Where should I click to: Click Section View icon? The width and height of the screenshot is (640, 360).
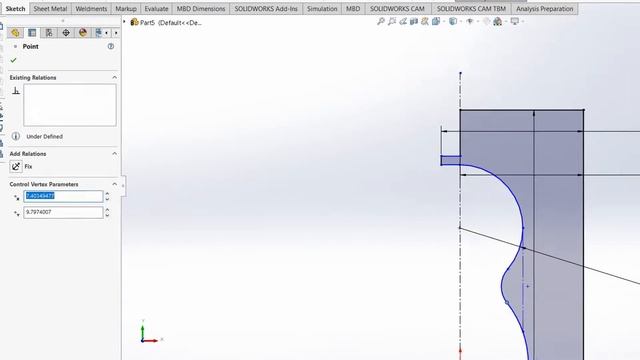click(x=414, y=21)
